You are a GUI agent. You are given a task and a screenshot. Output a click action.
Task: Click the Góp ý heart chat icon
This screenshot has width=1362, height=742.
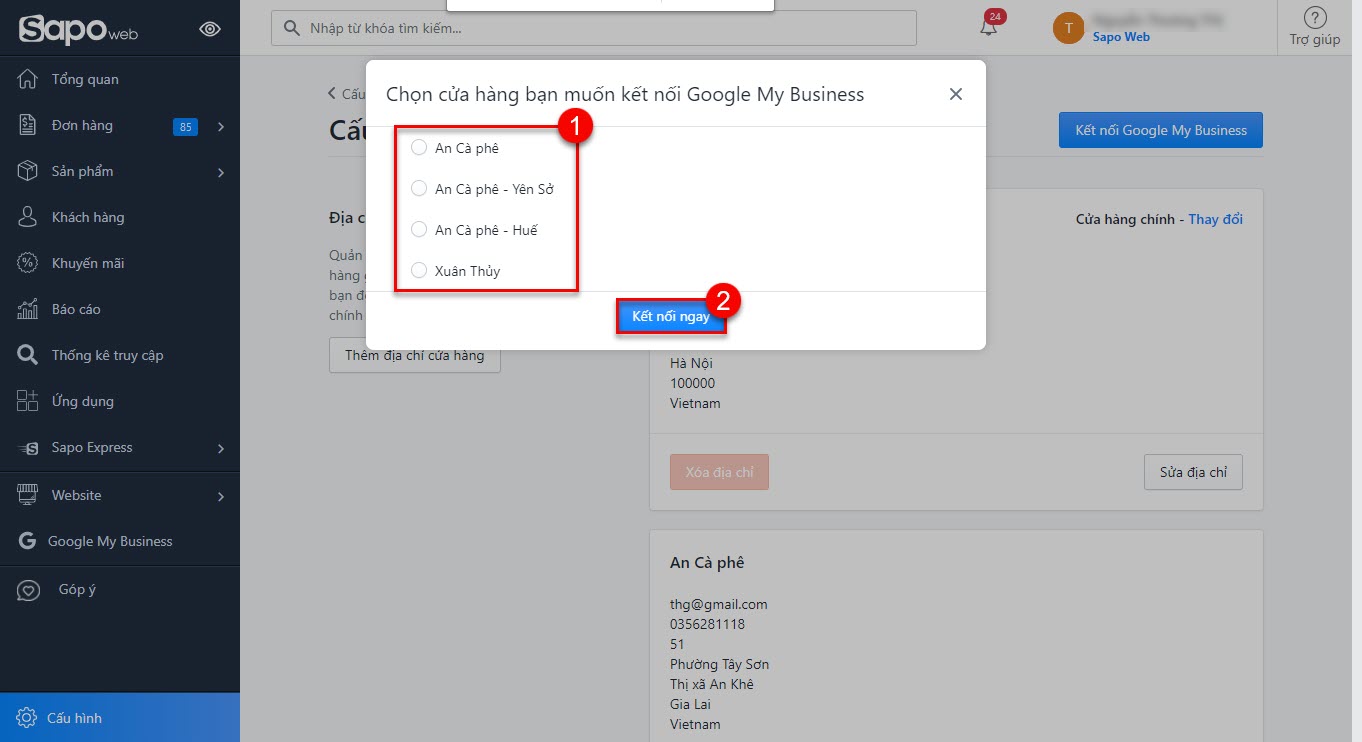tap(29, 590)
